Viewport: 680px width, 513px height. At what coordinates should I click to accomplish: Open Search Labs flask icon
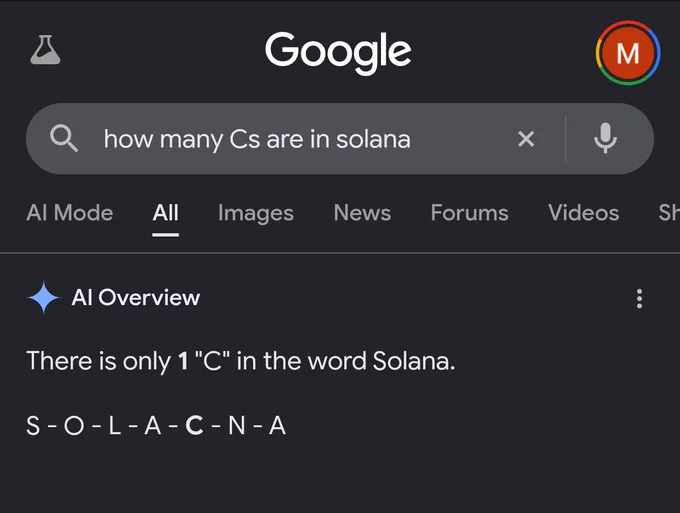pyautogui.click(x=45, y=50)
